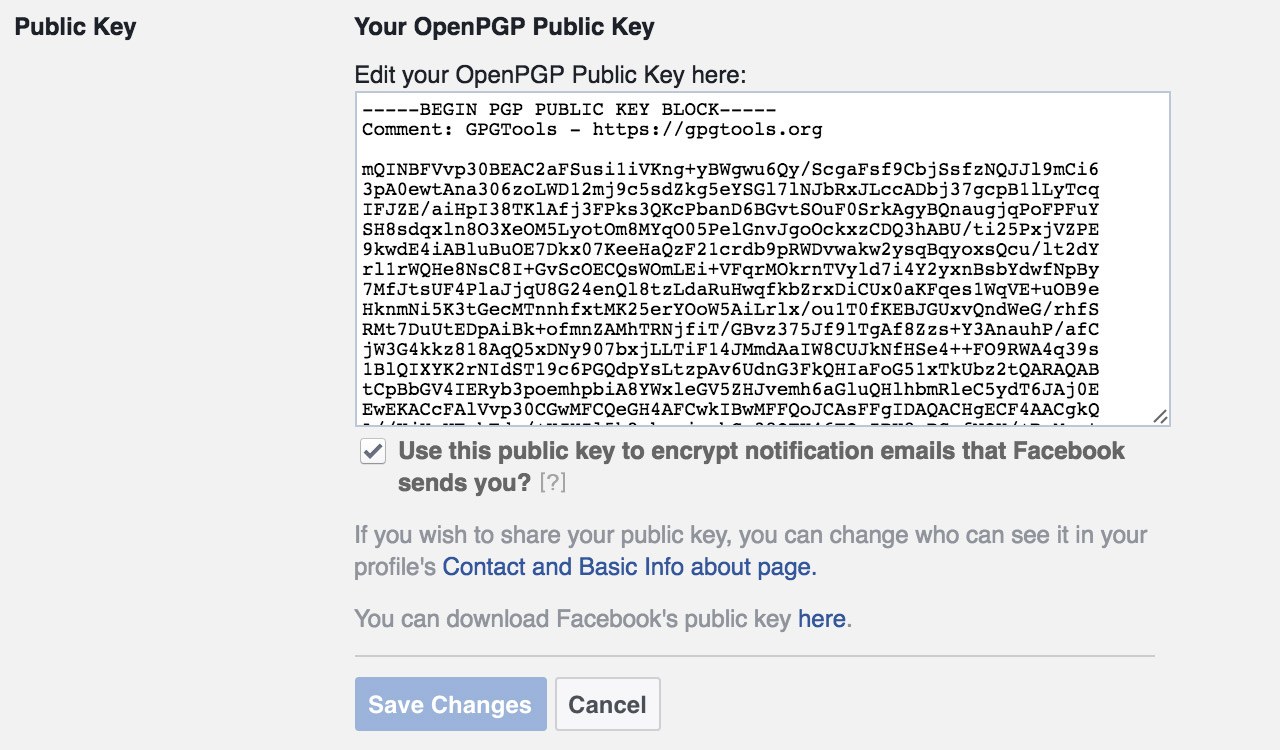
Task: Click the blank line above the key data
Action: pos(762,150)
